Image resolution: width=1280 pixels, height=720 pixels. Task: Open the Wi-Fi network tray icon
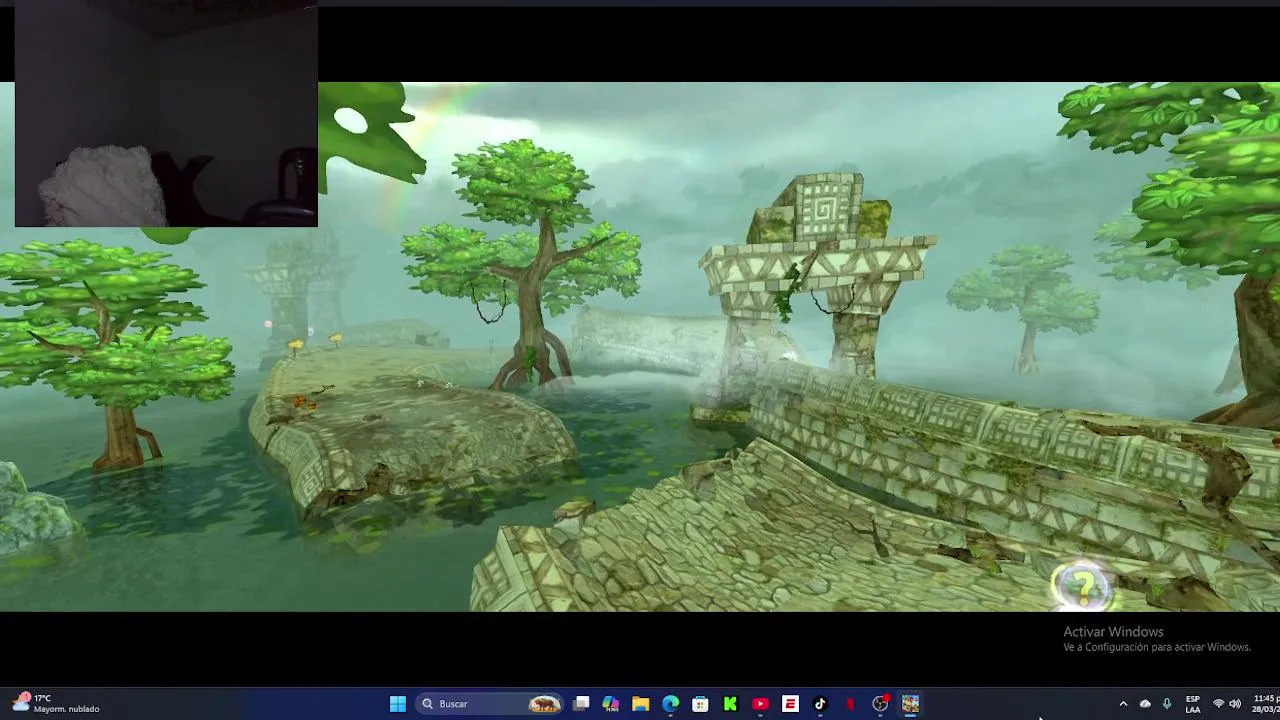(1218, 704)
